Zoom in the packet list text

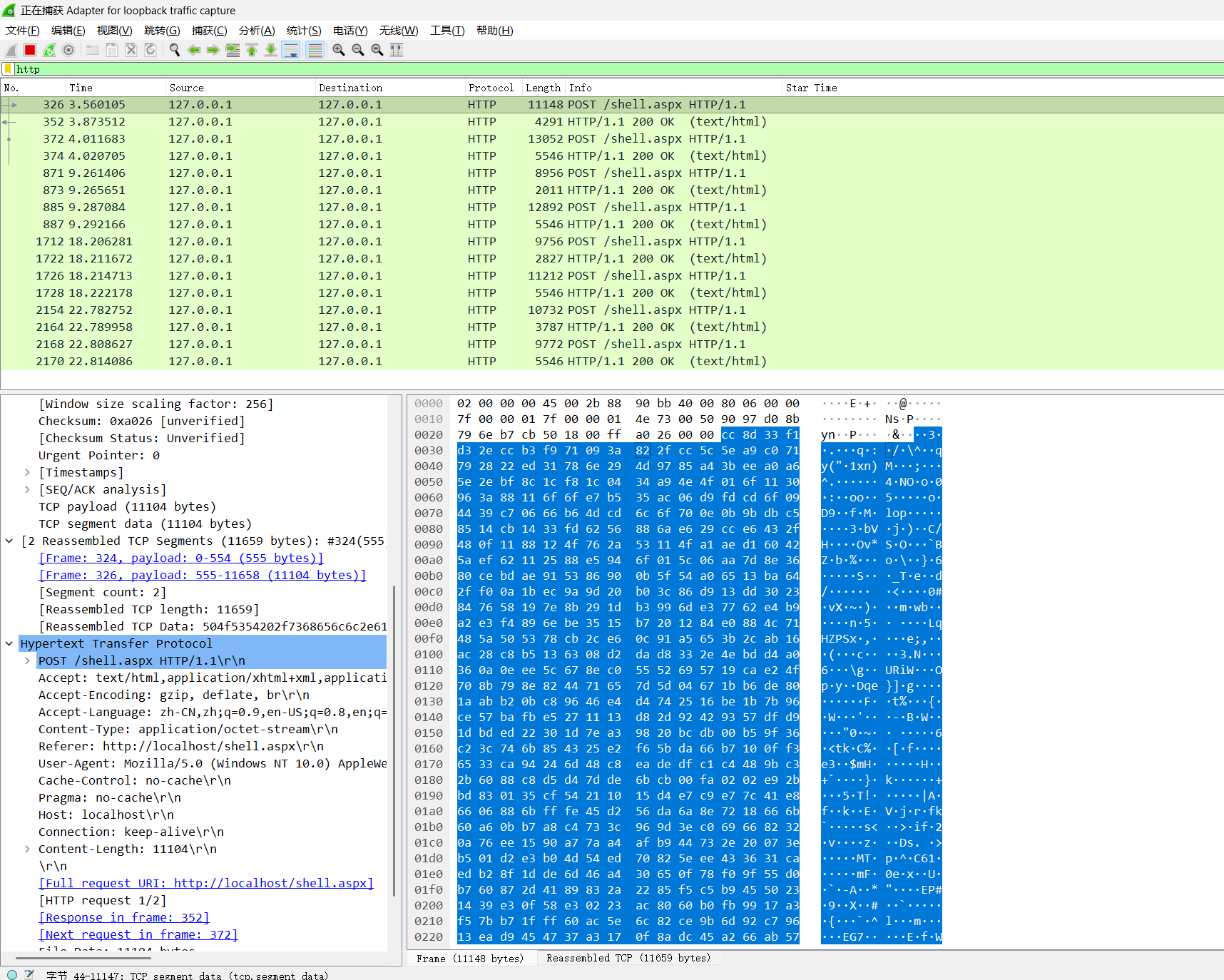tap(339, 50)
